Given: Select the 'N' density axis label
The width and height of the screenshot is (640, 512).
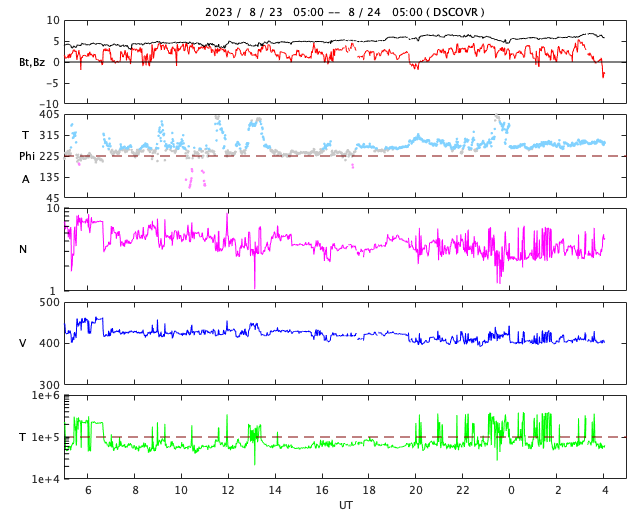Looking at the screenshot, I should click(x=23, y=249).
